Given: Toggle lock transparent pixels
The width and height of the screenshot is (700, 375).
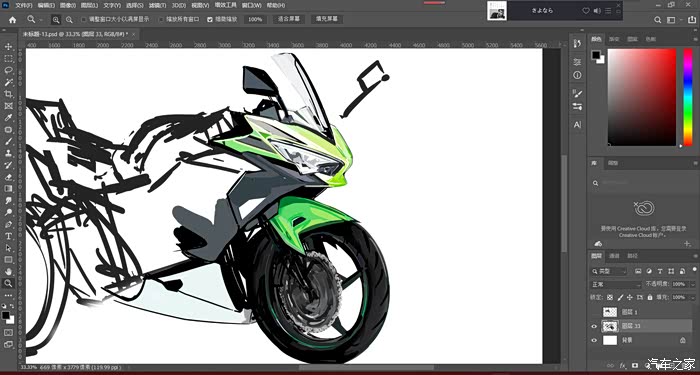Looking at the screenshot, I should click(610, 297).
